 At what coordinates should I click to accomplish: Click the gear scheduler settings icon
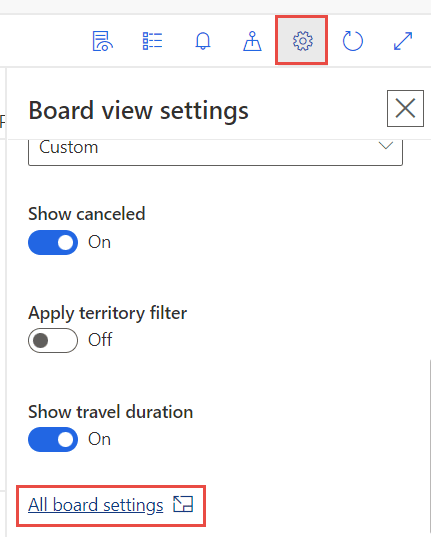coord(303,41)
